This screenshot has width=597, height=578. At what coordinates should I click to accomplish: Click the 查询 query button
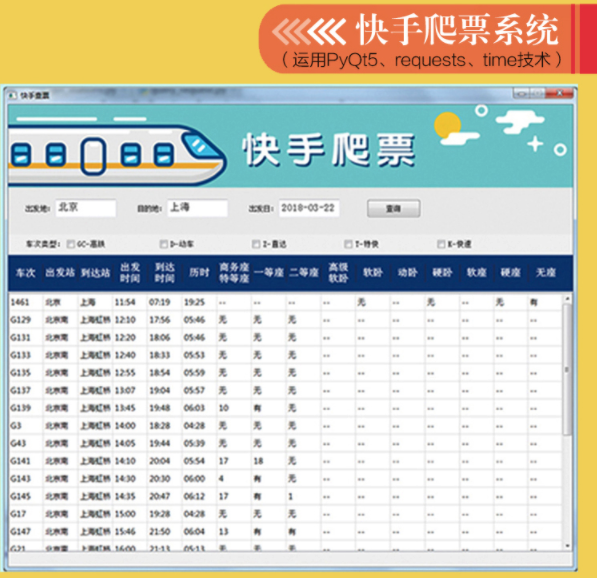point(394,209)
